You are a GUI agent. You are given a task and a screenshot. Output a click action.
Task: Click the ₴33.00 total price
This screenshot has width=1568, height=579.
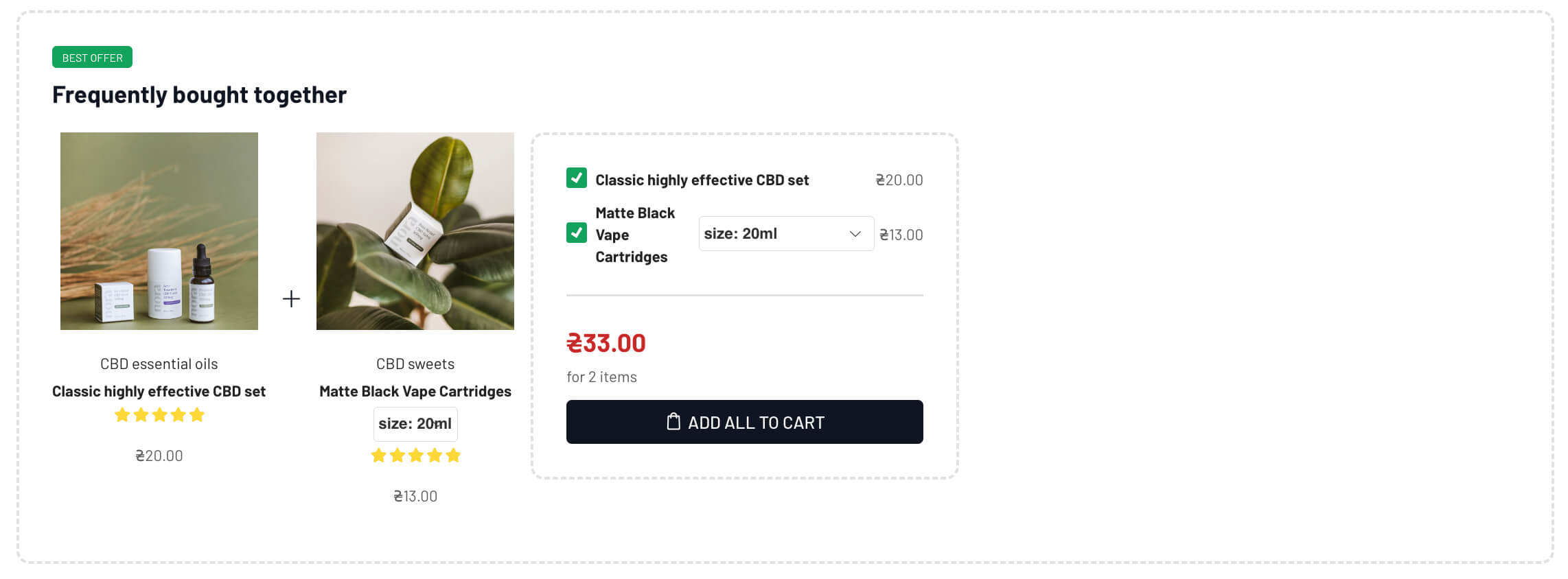(x=606, y=344)
